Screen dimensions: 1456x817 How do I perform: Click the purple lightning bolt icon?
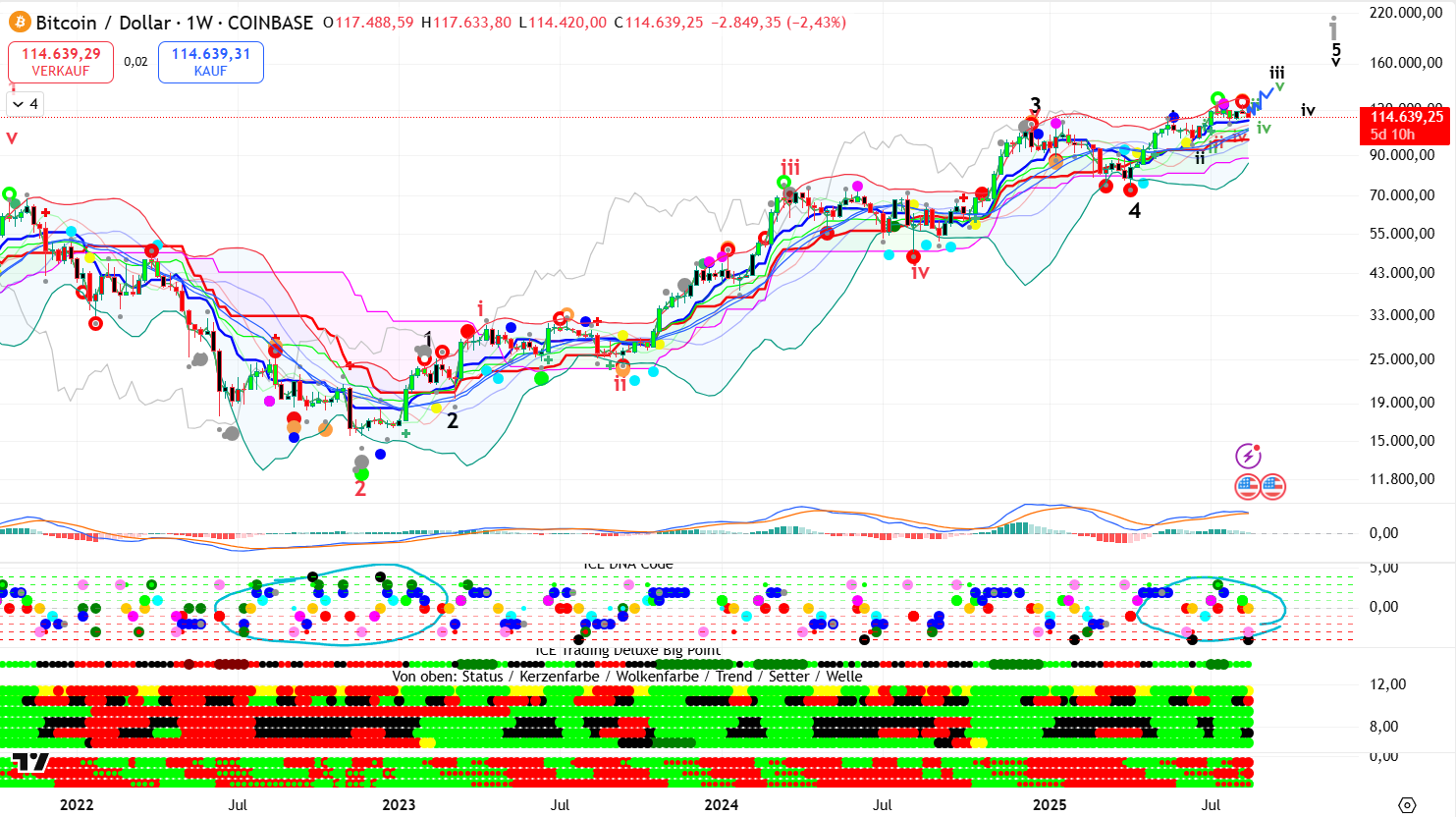point(1248,456)
